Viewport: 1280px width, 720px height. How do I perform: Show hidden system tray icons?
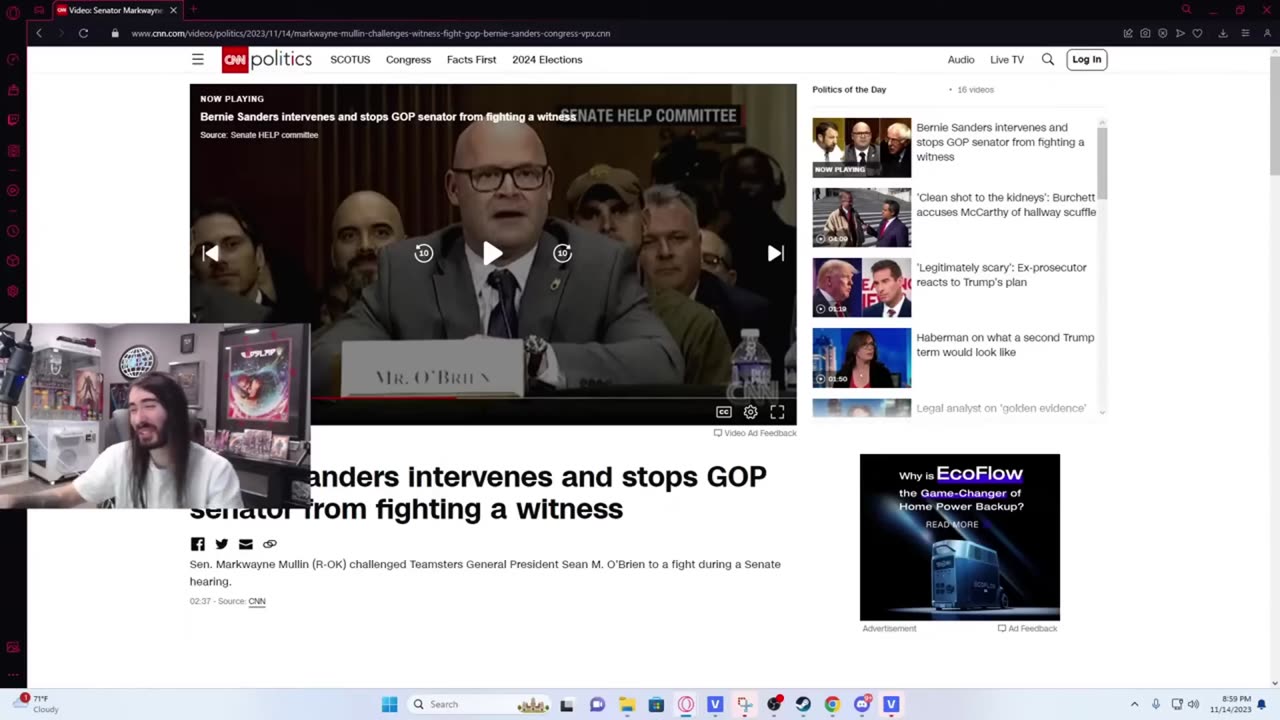coord(1134,704)
